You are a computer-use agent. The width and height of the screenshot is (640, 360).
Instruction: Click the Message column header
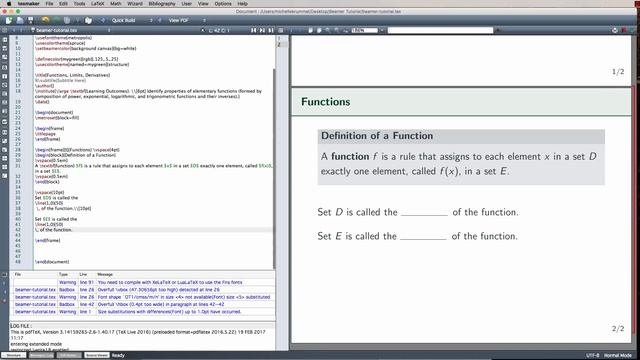(105, 274)
